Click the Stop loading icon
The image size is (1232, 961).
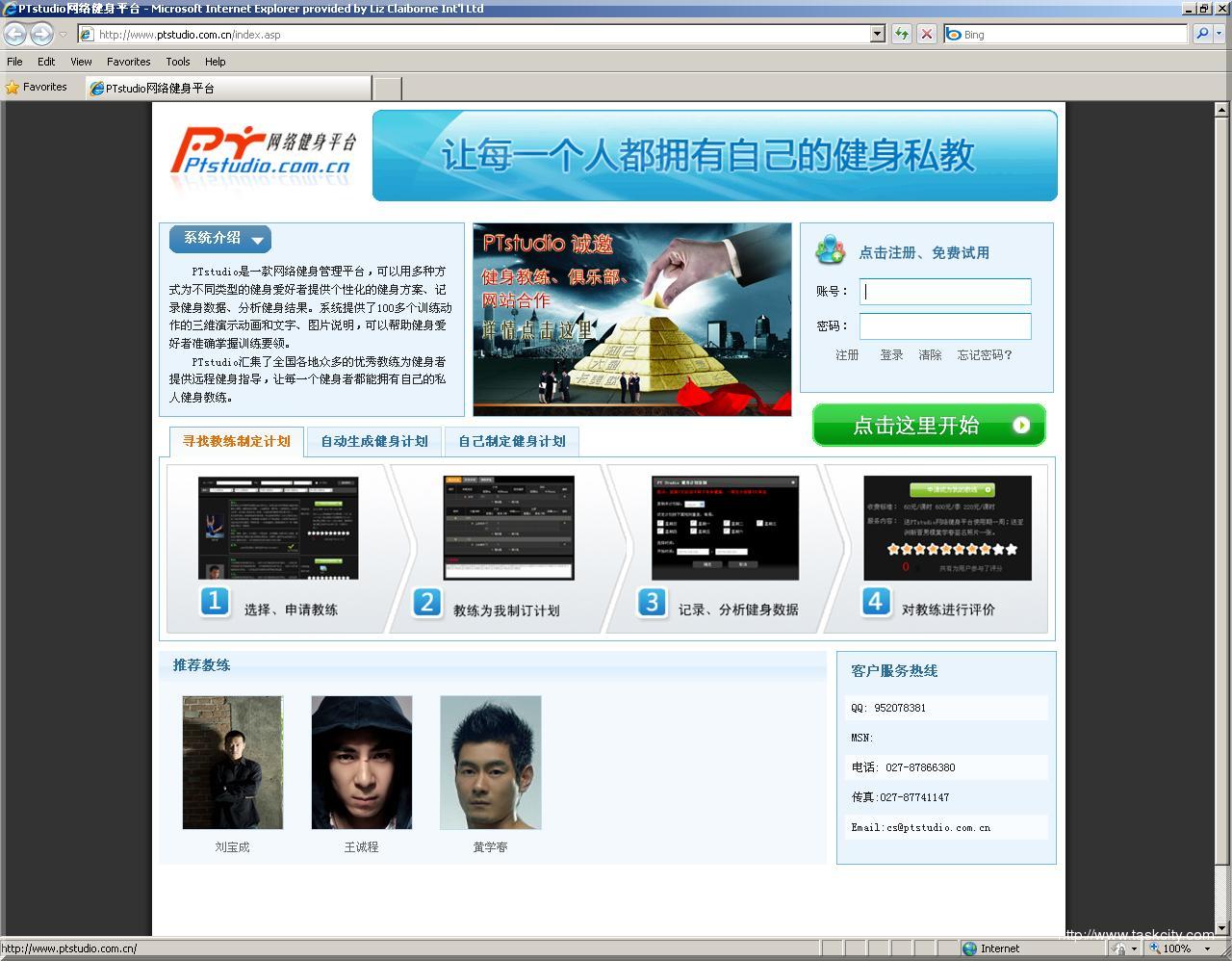click(x=926, y=35)
